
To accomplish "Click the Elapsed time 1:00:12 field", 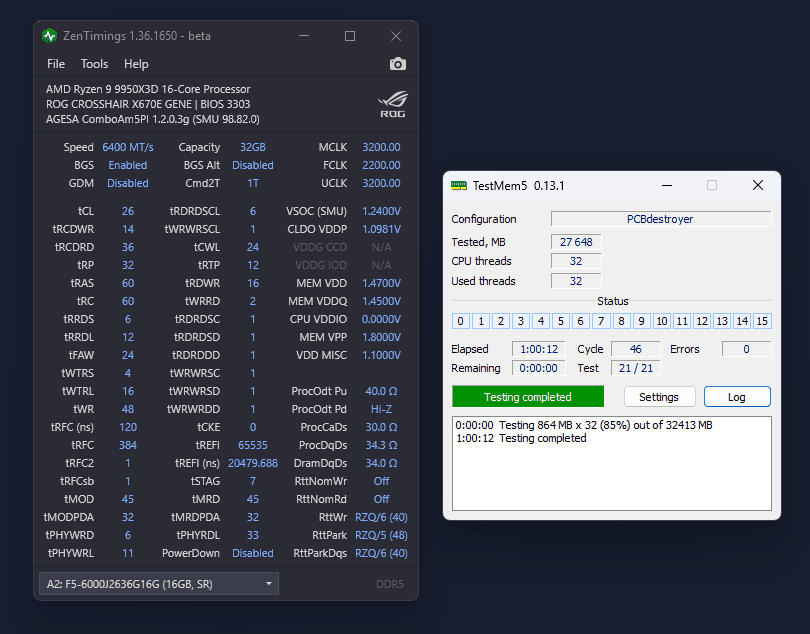I will [539, 349].
